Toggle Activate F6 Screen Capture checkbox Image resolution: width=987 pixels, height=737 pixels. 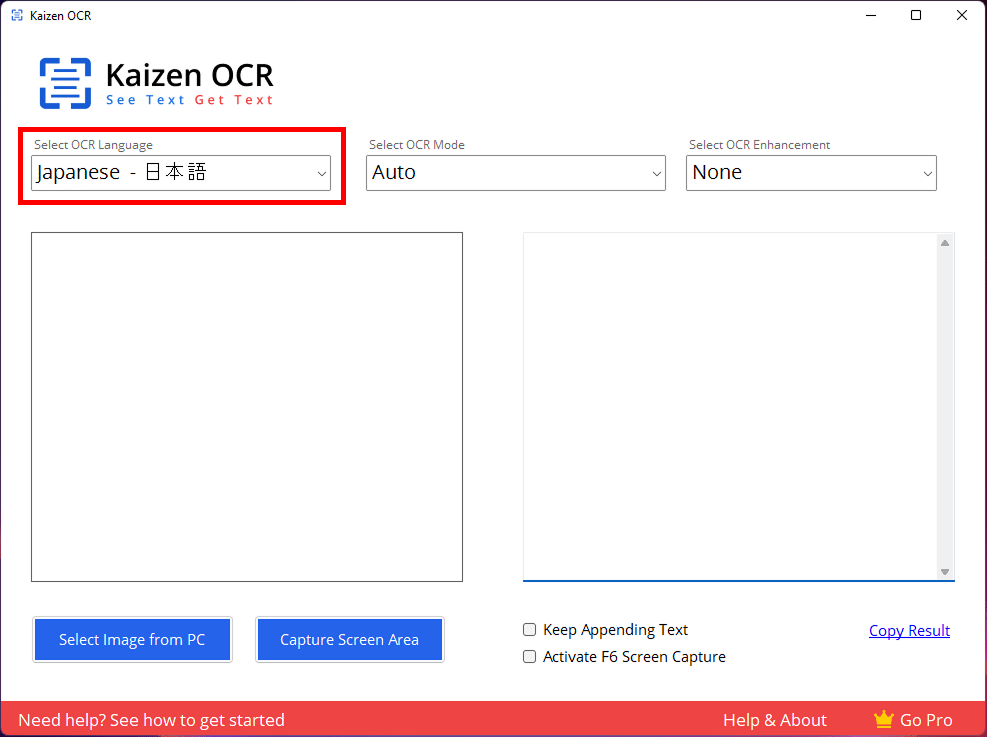click(530, 657)
